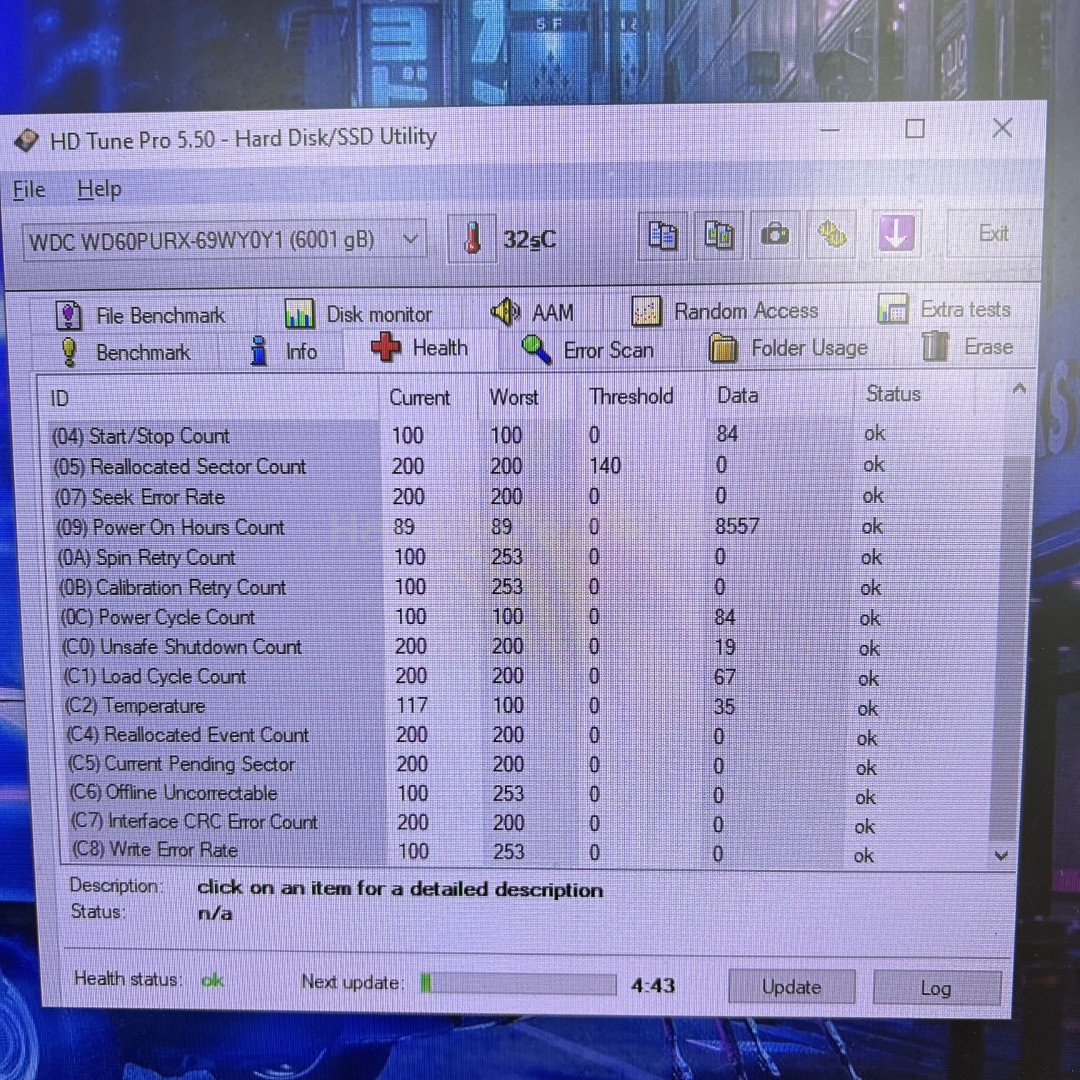The width and height of the screenshot is (1080, 1080).
Task: Click the Update button
Action: [x=791, y=987]
